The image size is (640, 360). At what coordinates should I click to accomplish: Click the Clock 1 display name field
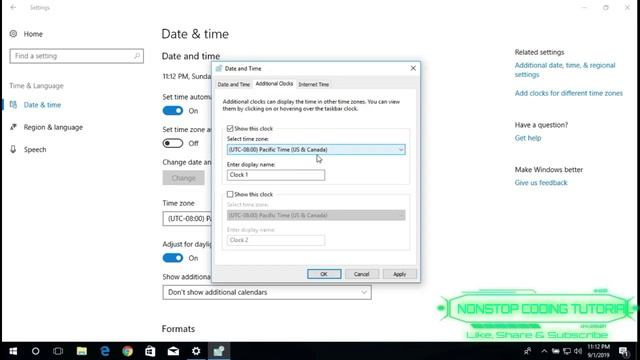(x=276, y=175)
